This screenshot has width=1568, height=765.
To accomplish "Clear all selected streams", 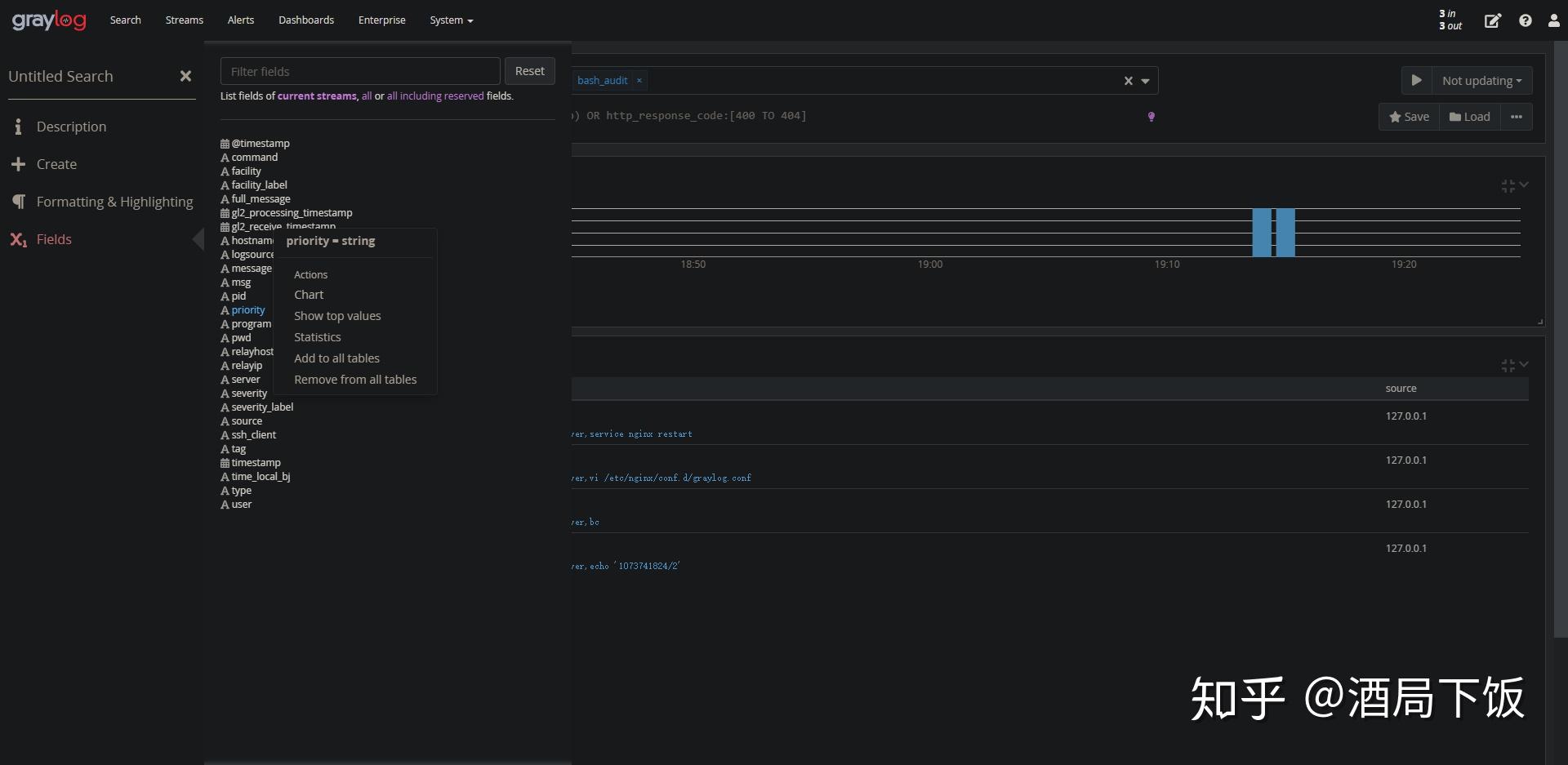I will (x=1128, y=81).
